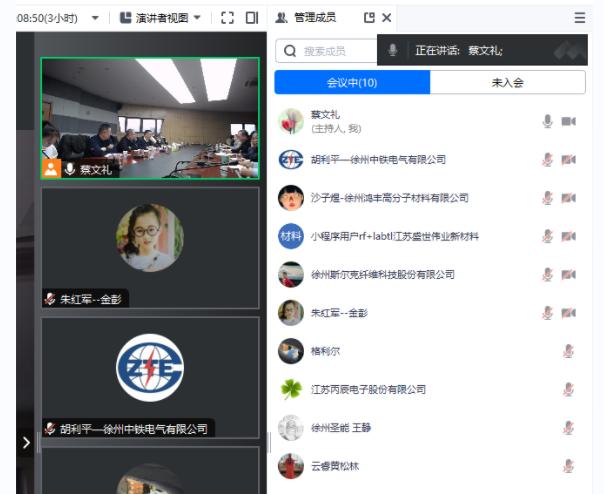Select member name 格利尔

[x=325, y=351]
